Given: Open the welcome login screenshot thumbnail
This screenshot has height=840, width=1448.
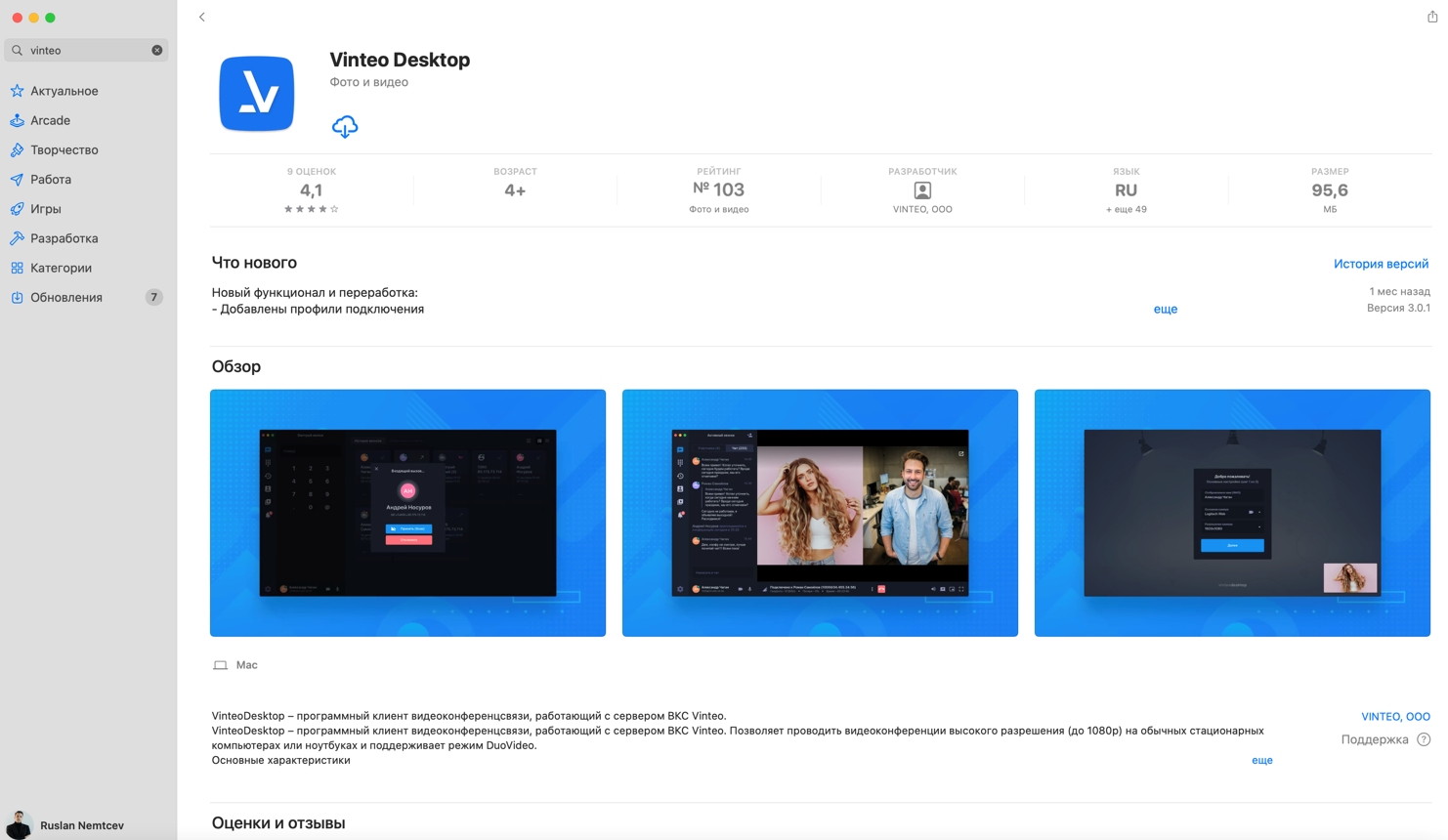Looking at the screenshot, I should coord(1232,513).
